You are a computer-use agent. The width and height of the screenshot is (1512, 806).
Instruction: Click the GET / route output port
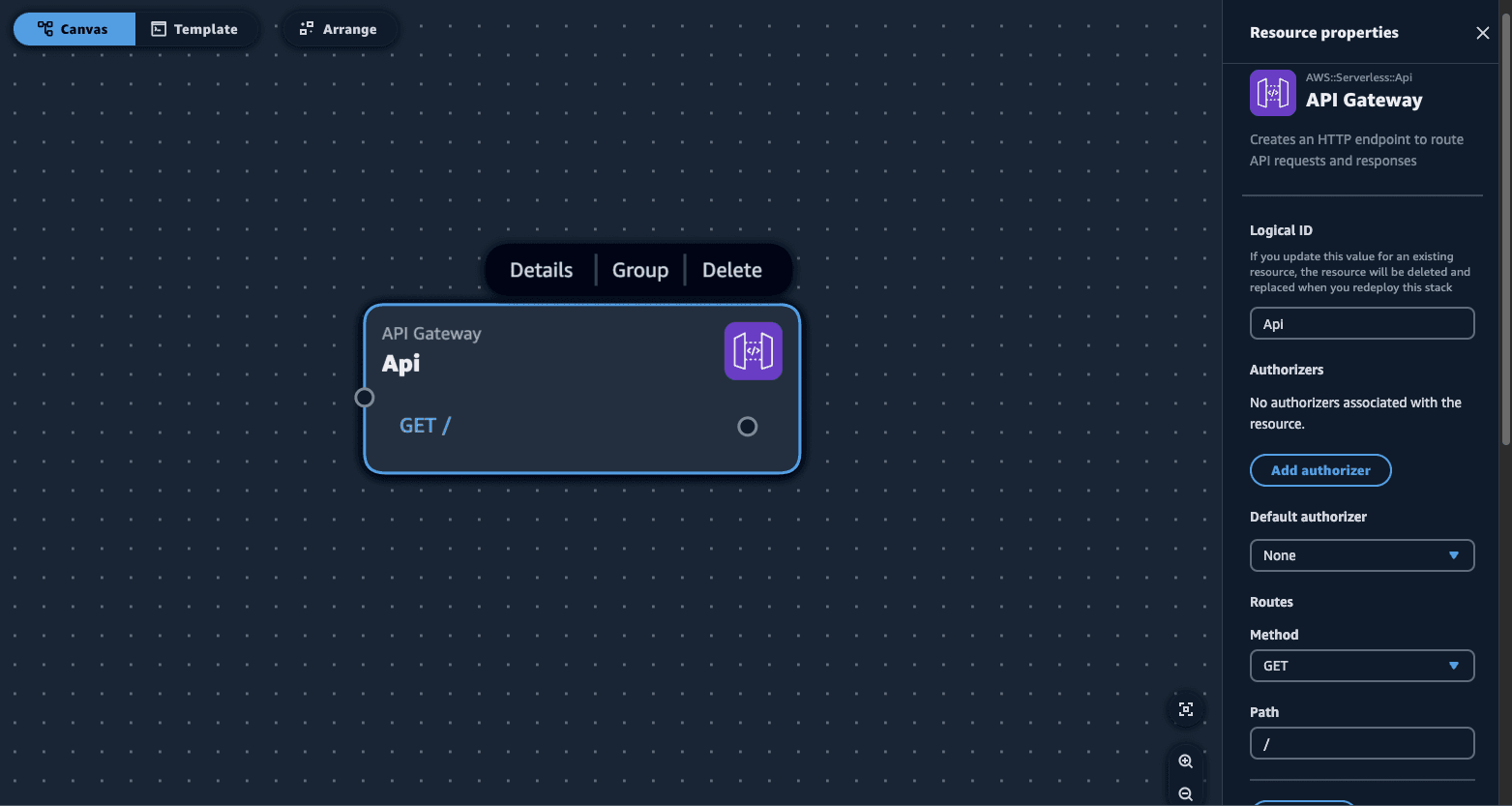(748, 426)
